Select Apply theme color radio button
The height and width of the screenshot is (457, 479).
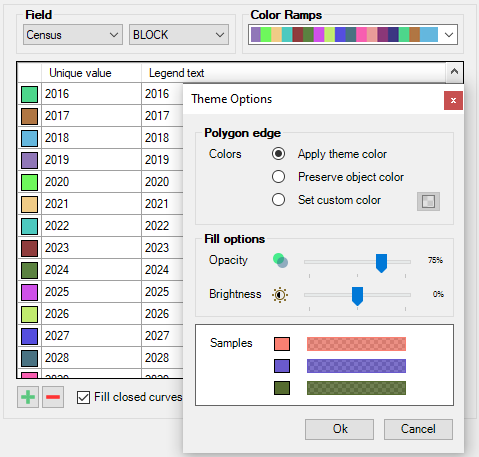[278, 154]
